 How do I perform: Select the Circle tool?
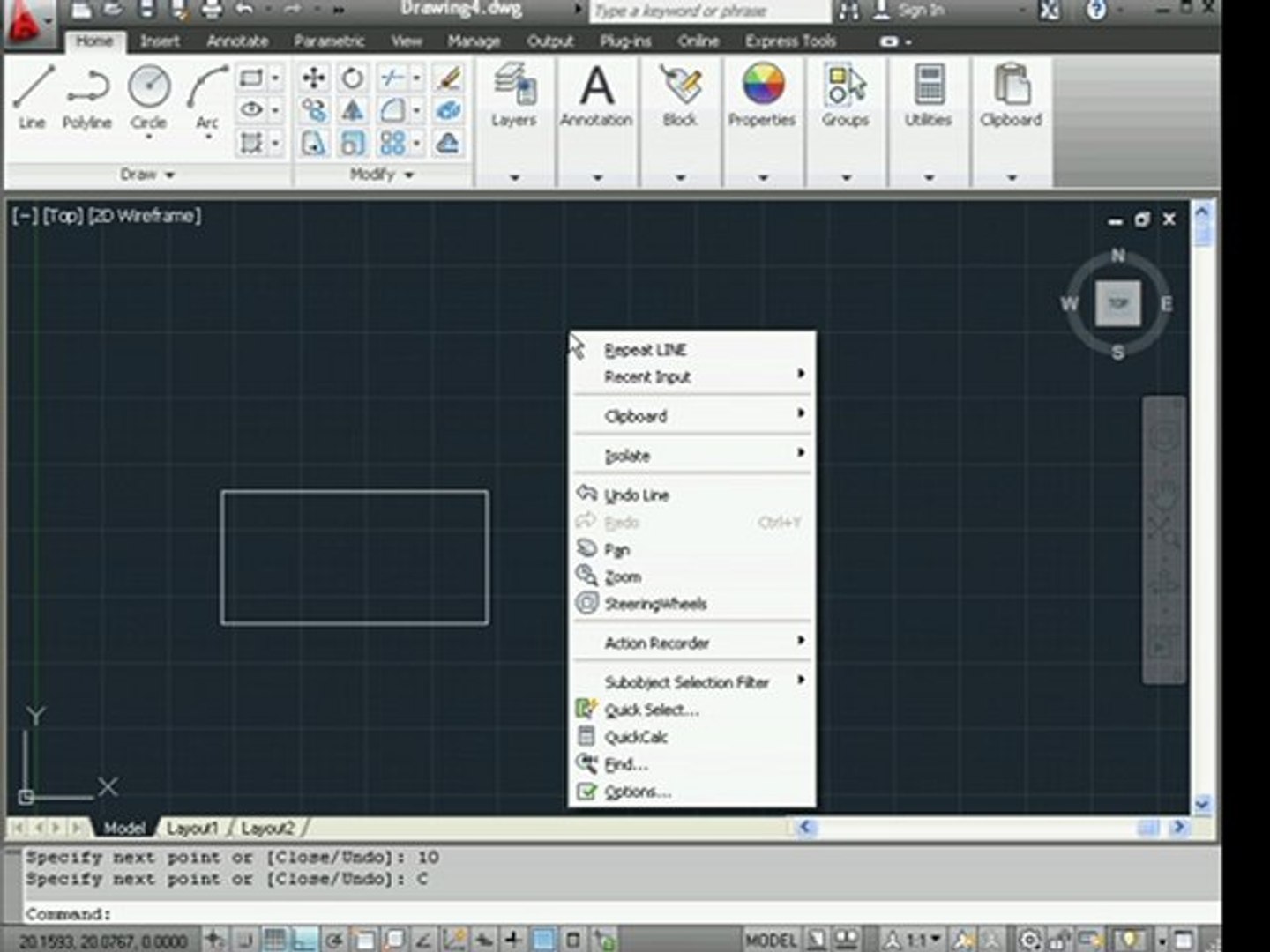coord(148,97)
